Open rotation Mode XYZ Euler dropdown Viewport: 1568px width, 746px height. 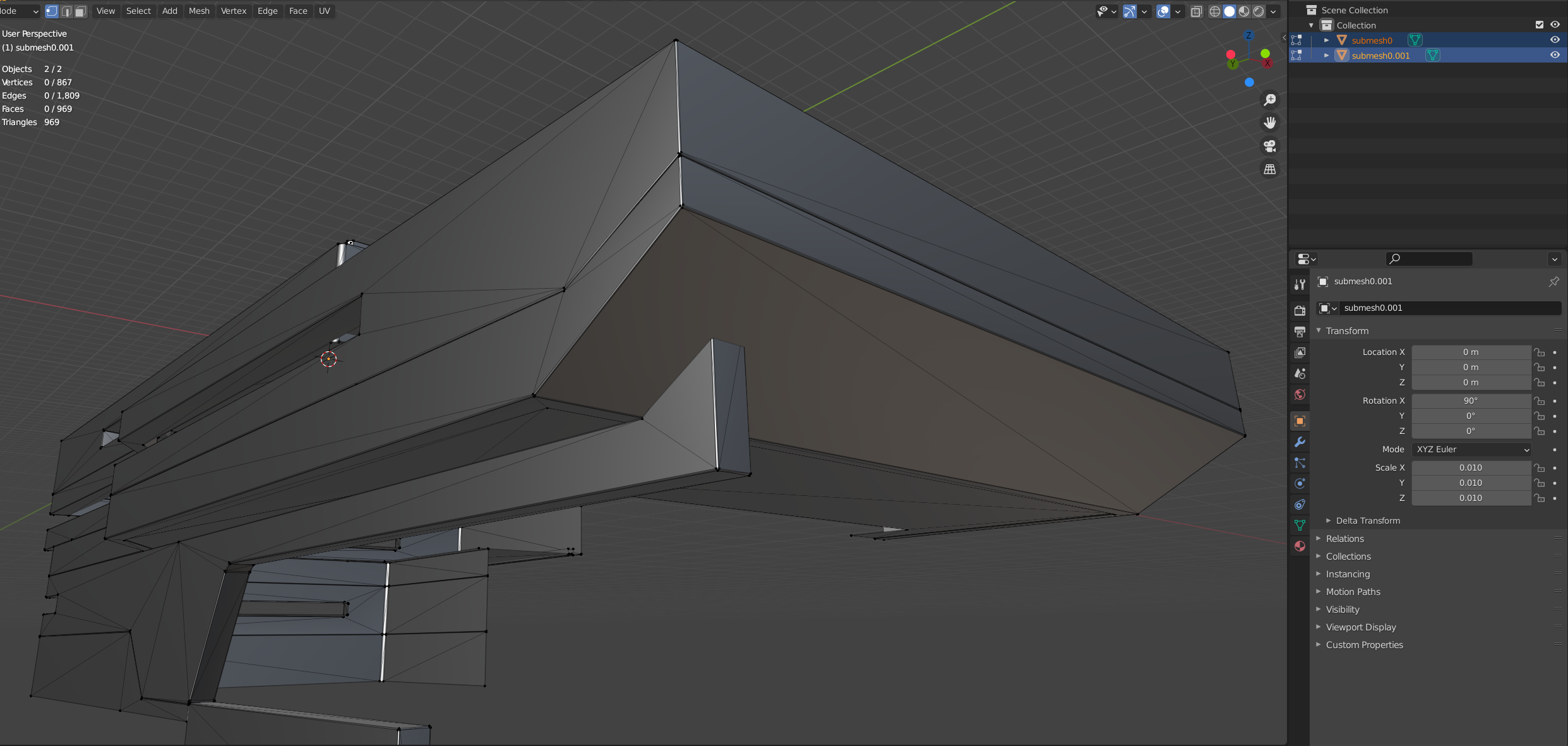[1471, 450]
